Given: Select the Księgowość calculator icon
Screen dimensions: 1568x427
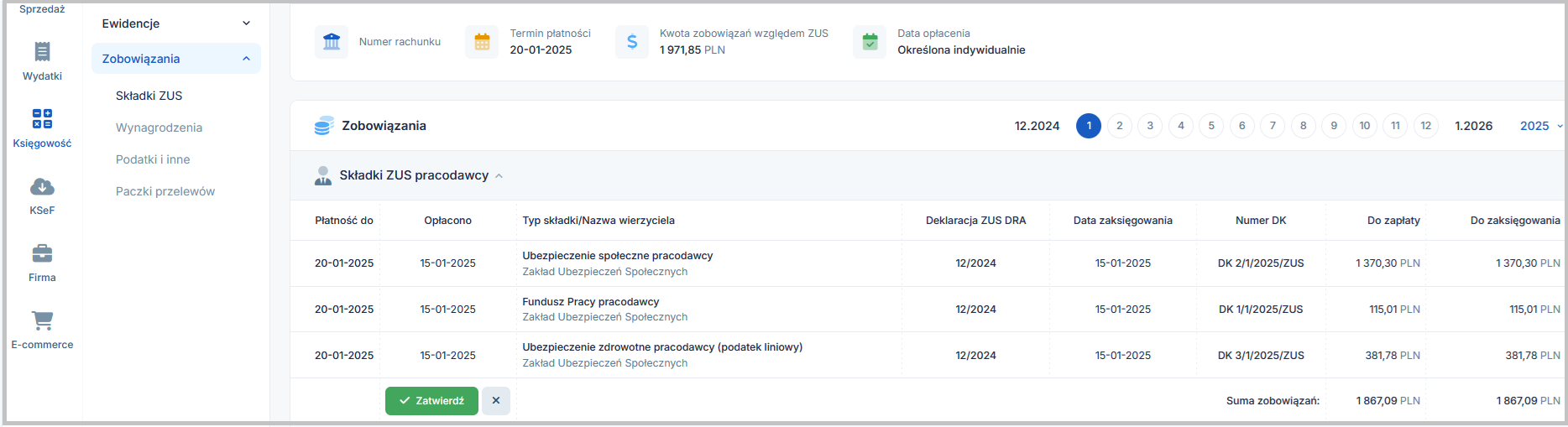Looking at the screenshot, I should point(42,118).
